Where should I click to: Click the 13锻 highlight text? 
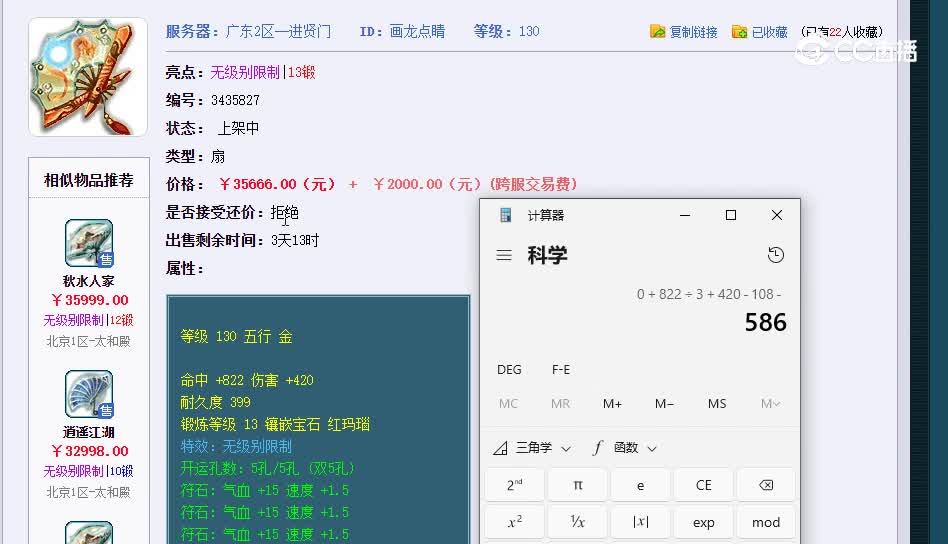coord(302,73)
